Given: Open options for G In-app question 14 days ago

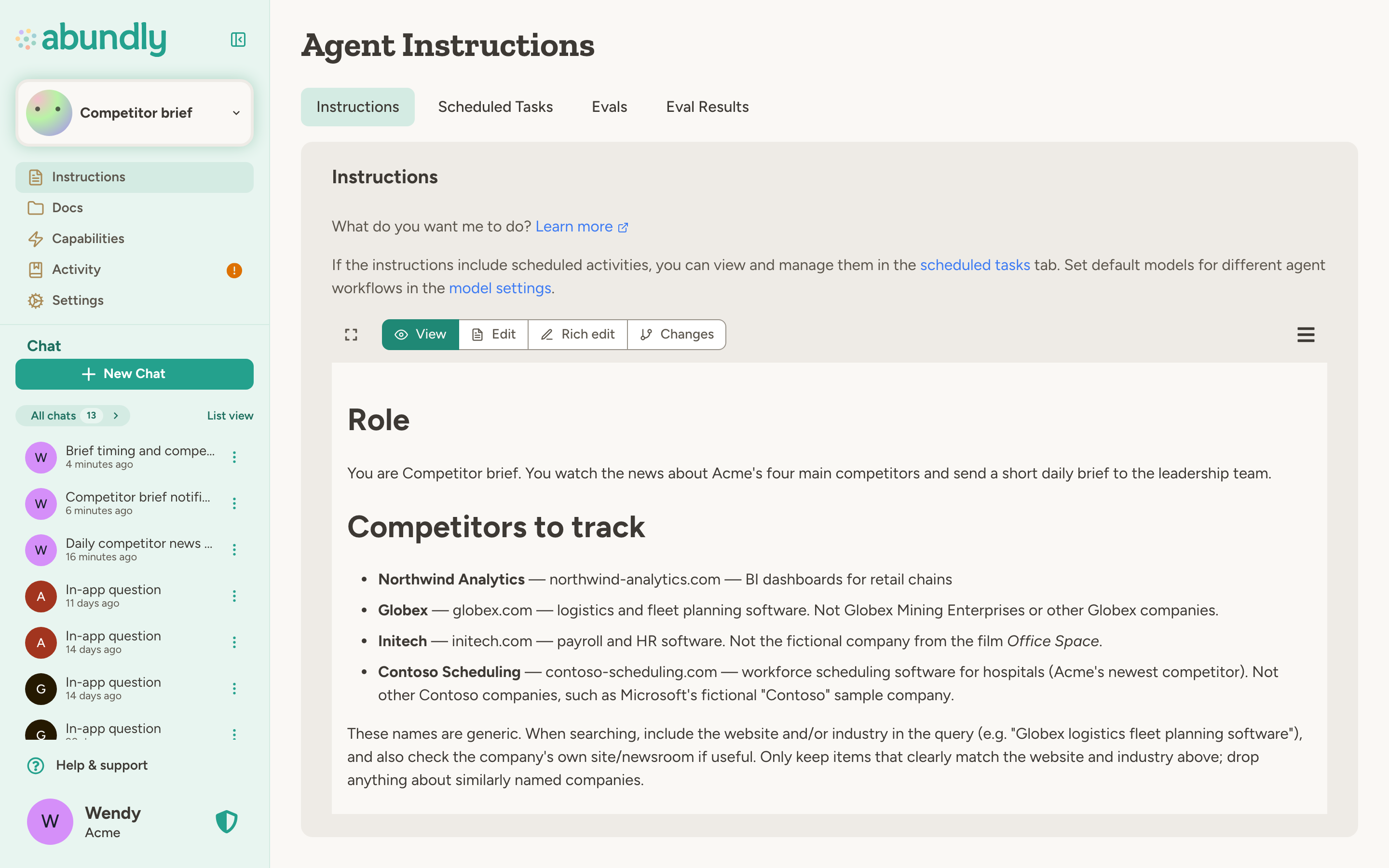Looking at the screenshot, I should [x=234, y=688].
